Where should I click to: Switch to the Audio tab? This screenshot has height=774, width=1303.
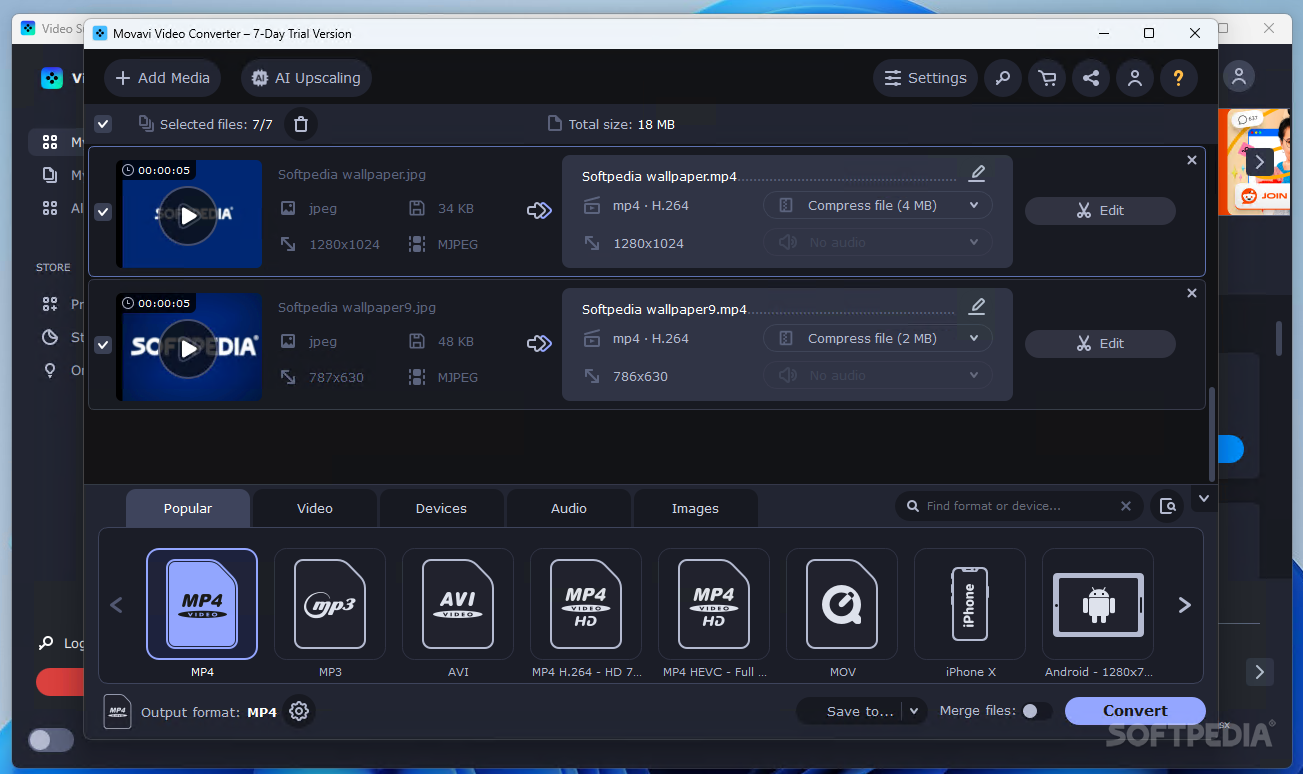[569, 508]
